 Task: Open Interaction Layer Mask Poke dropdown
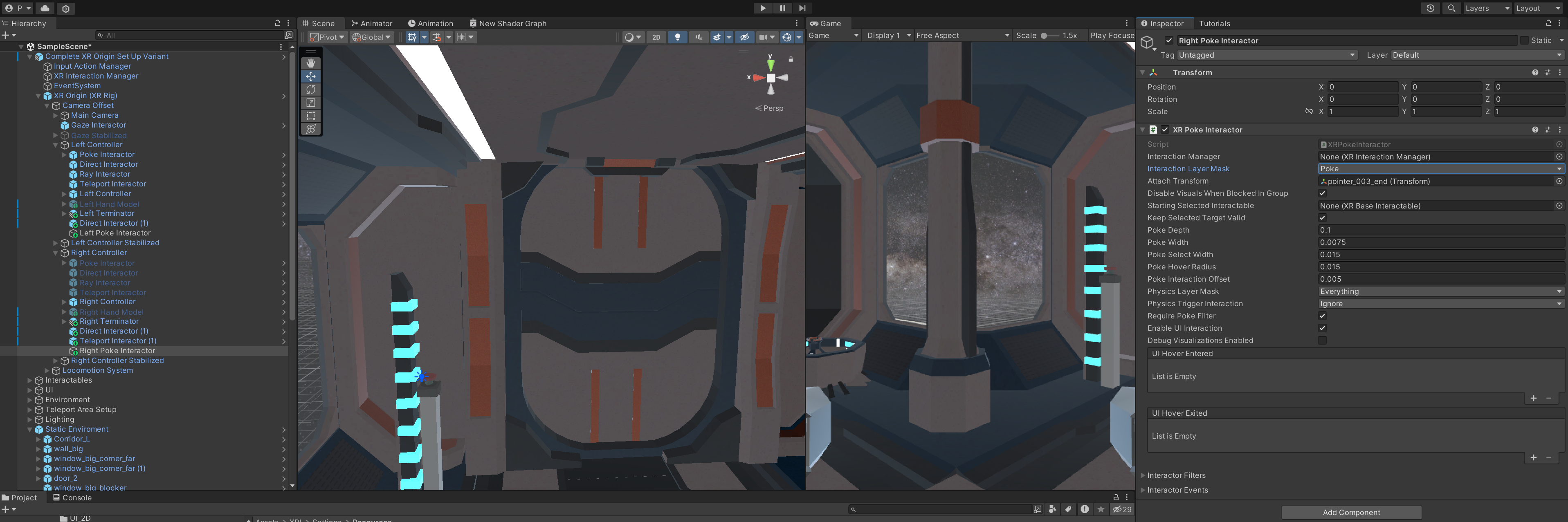[1440, 169]
